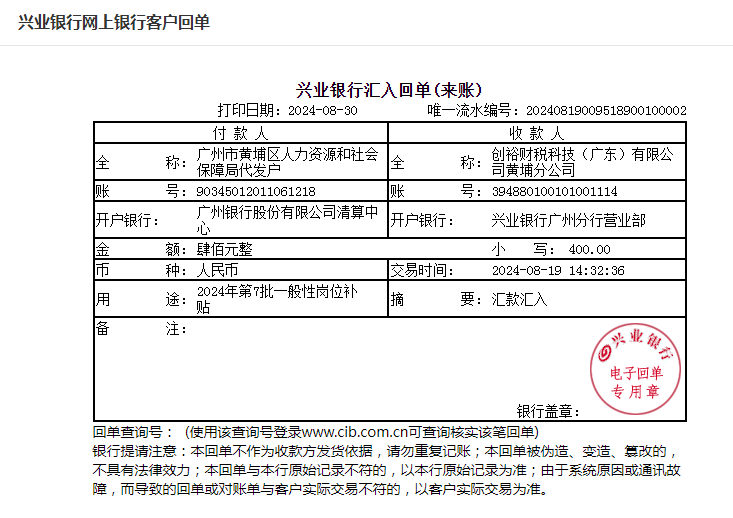733x518 pixels.
Task: Click the 回单查询号 line with www.cib.com.cn
Action: click(316, 432)
